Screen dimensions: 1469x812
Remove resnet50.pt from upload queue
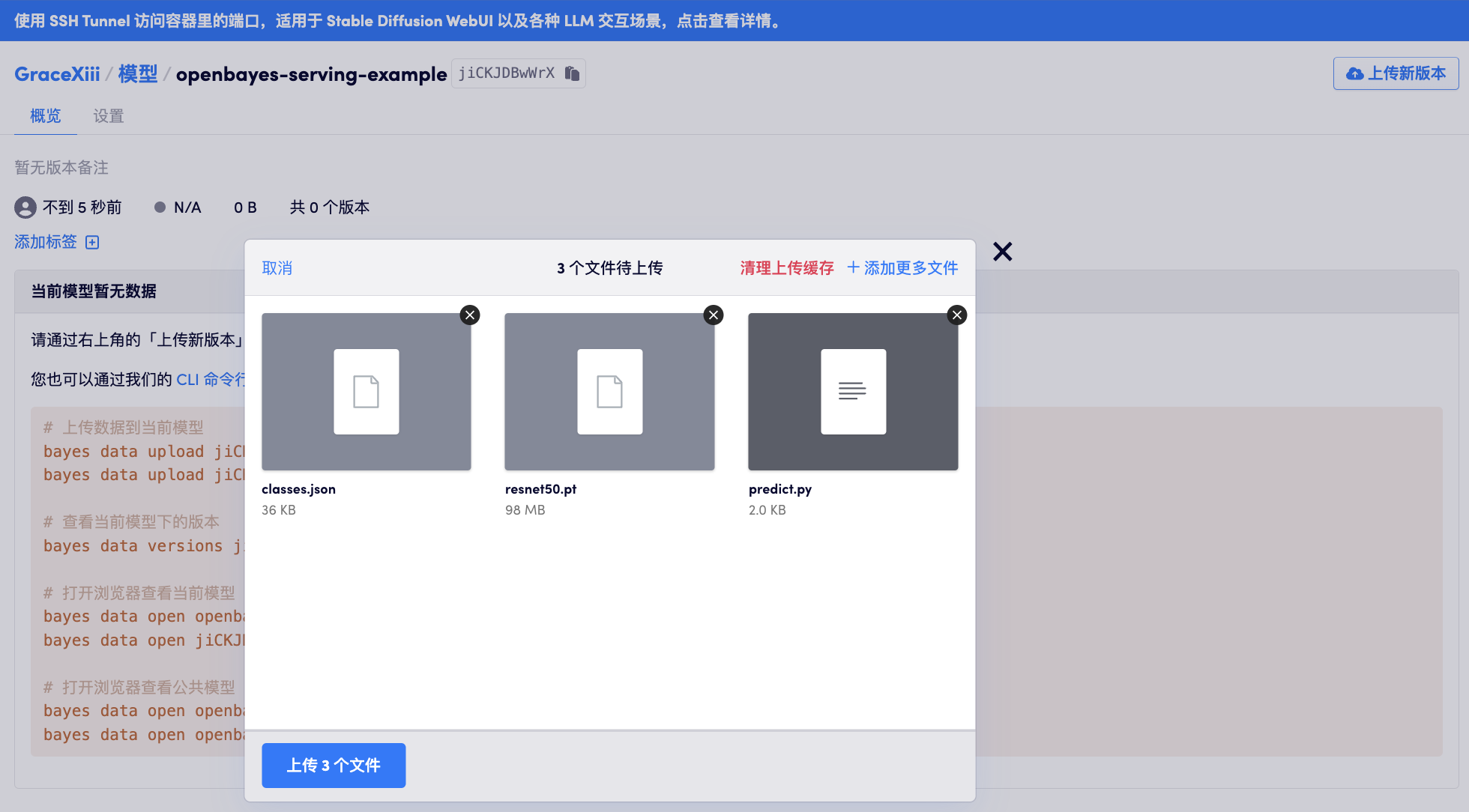(714, 315)
